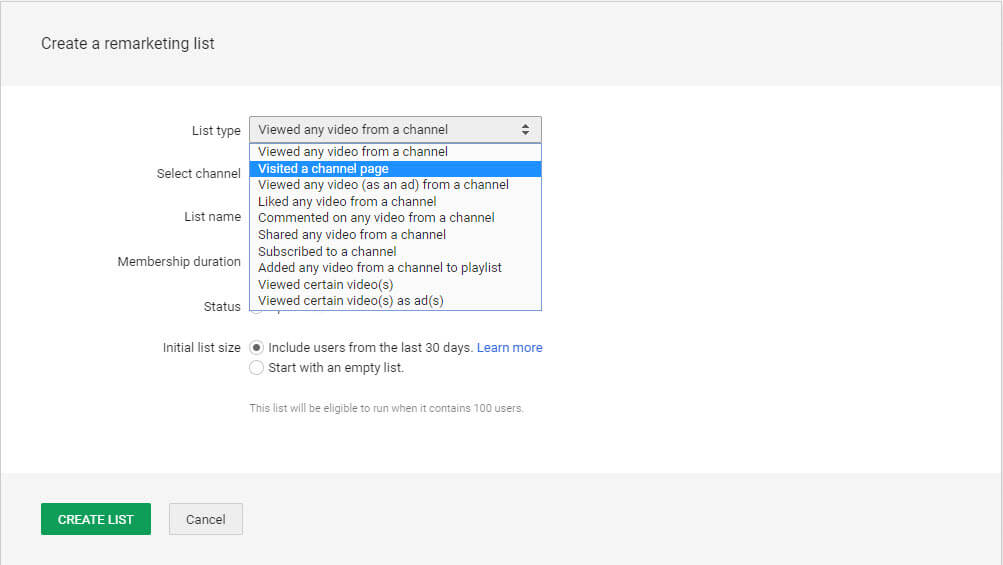This screenshot has width=1003, height=565.
Task: Enable 'Include users from the last 30 days'
Action: pos(257,348)
